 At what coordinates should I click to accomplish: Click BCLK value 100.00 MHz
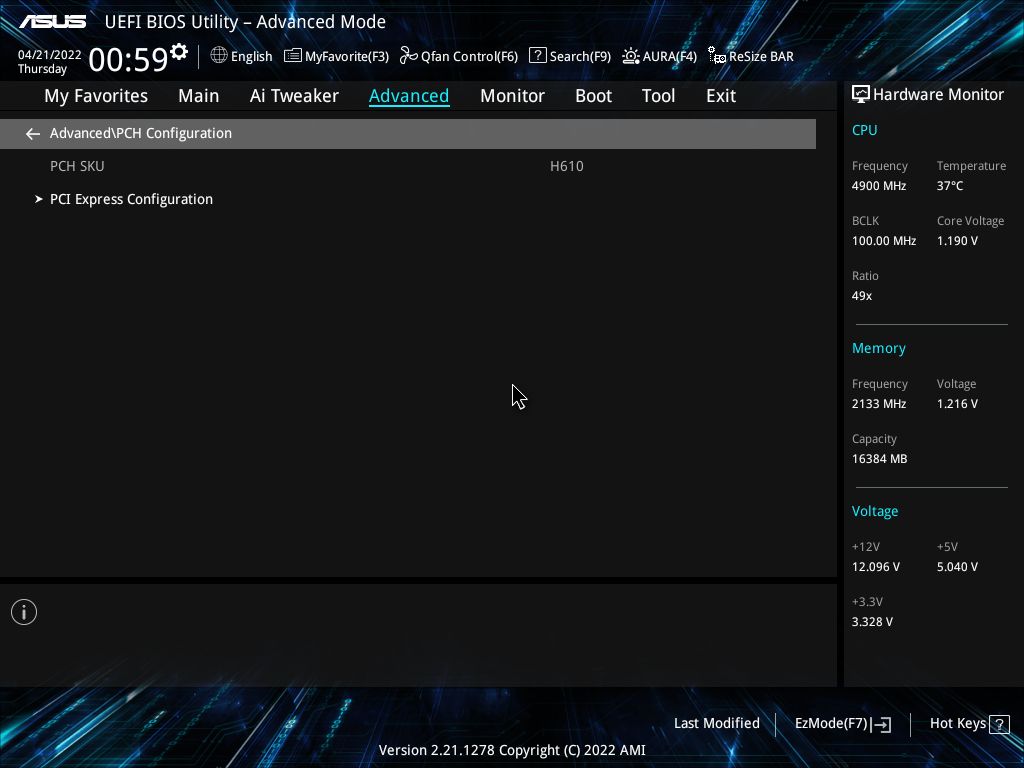[884, 241]
